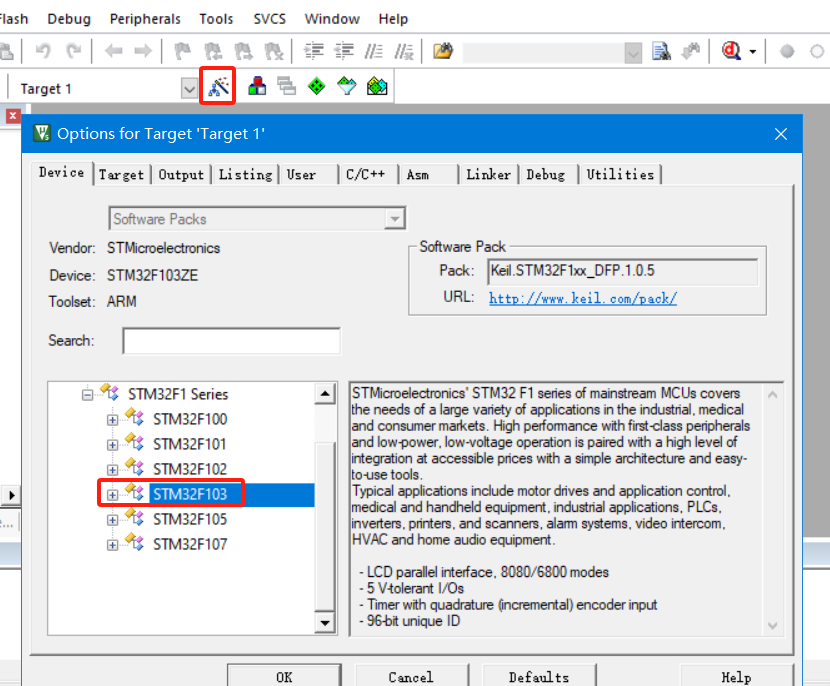Switch to the C/C++ tab
Image resolution: width=830 pixels, height=686 pixels.
[x=368, y=175]
